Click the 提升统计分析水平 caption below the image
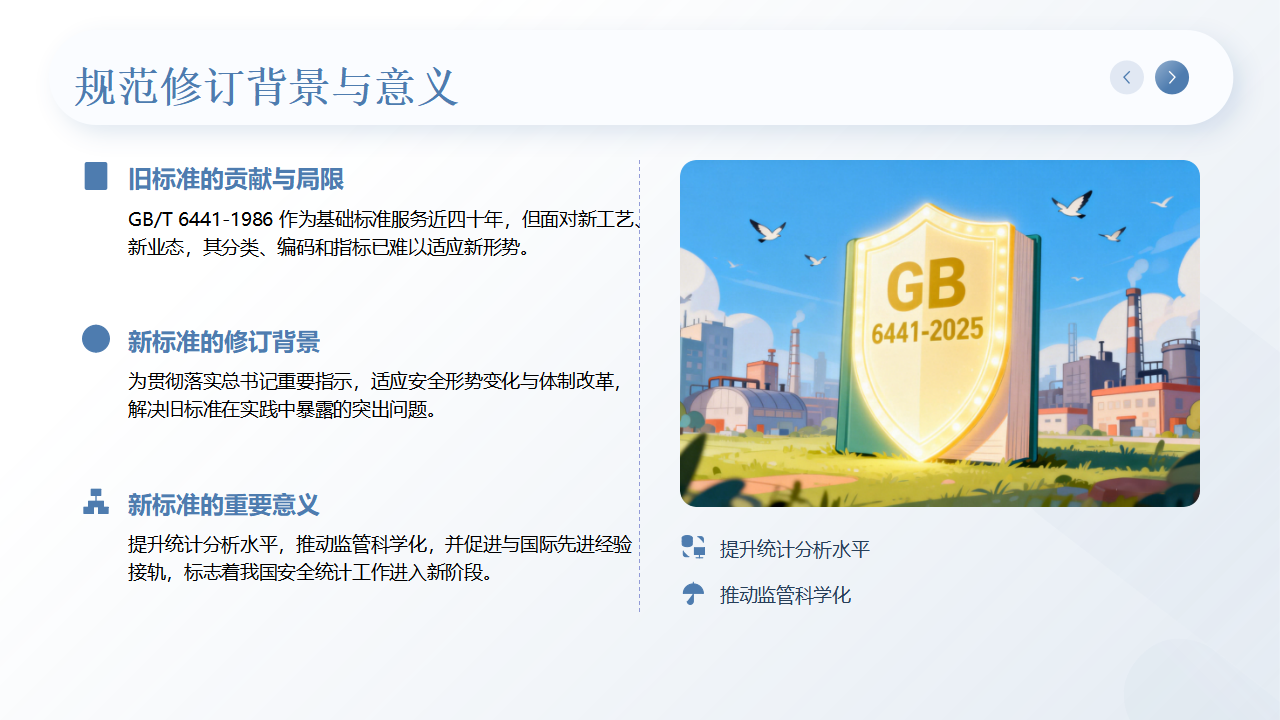The image size is (1280, 720). tap(795, 549)
